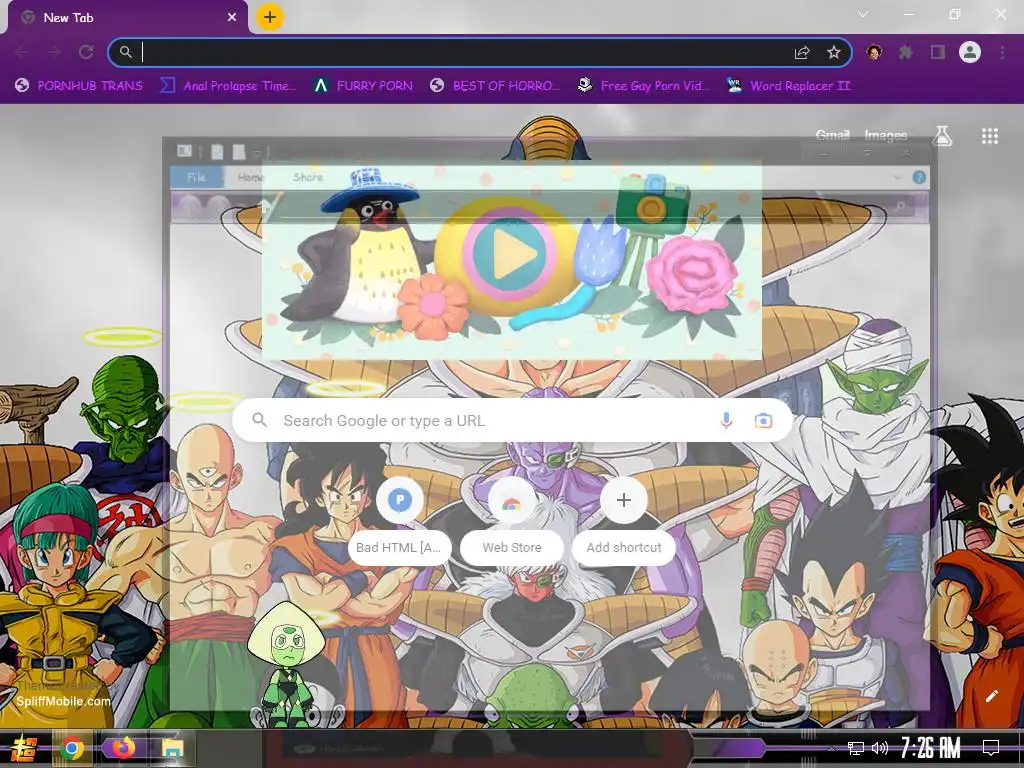The width and height of the screenshot is (1024, 768).
Task: Open the network status tray icon
Action: 856,748
